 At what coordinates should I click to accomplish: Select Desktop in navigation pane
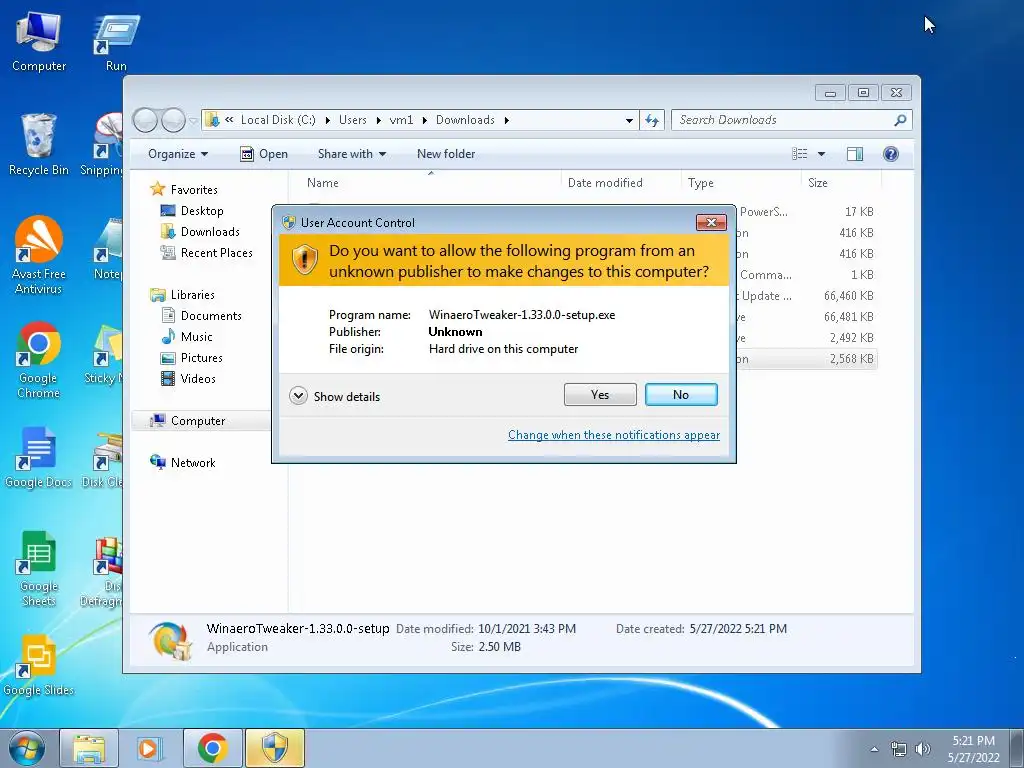[x=192, y=211]
